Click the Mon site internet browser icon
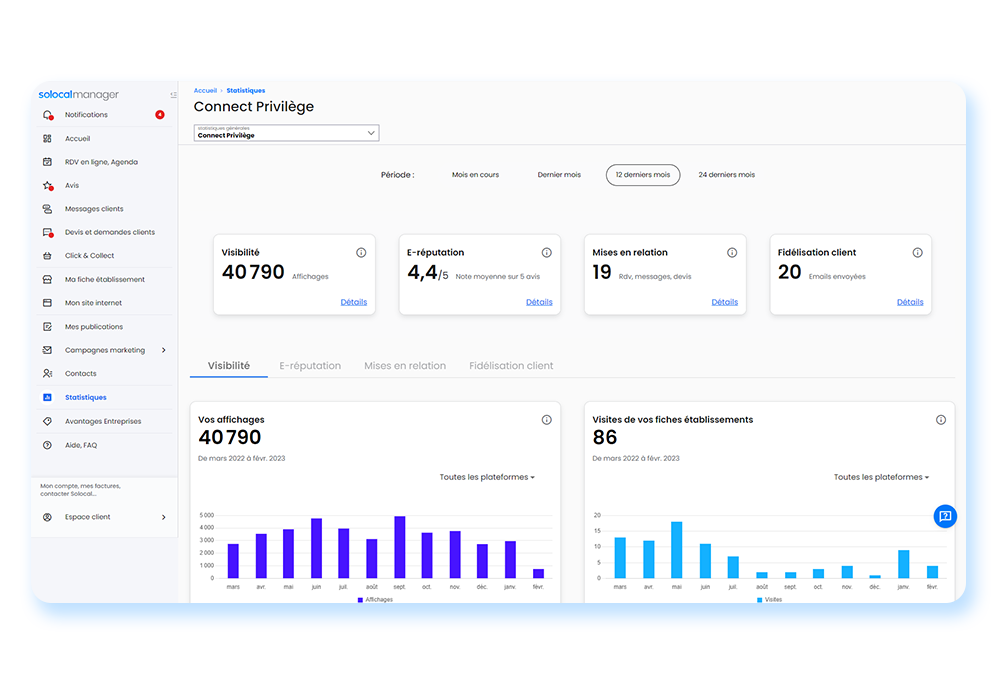Viewport: 1000px width, 700px height. click(47, 303)
